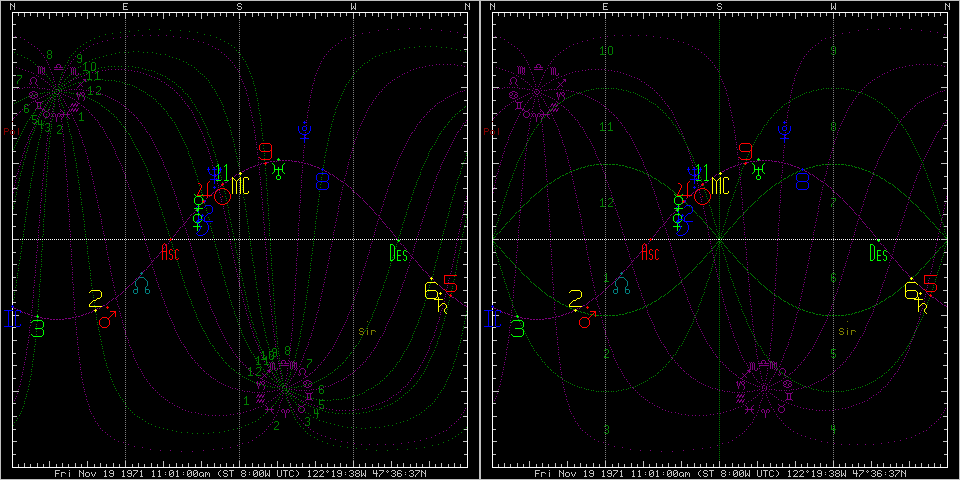Viewport: 960px width, 480px height.
Task: Select blue Gemini glyph at right chart edge
Action: pos(492,318)
